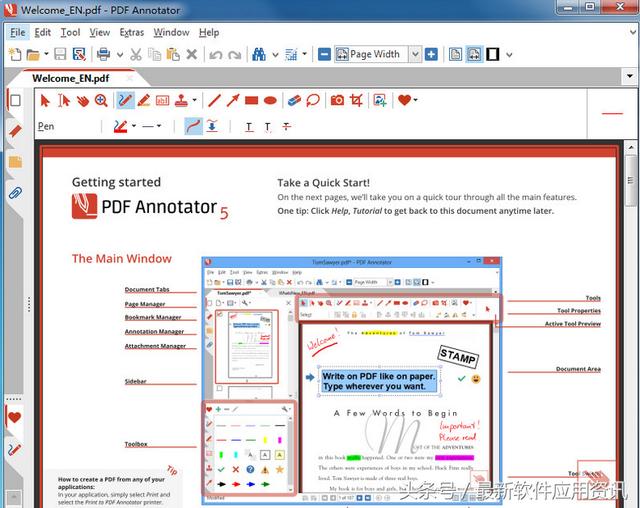Image resolution: width=640 pixels, height=508 pixels.
Task: Choose the Arrow drawing tool
Action: tap(233, 100)
